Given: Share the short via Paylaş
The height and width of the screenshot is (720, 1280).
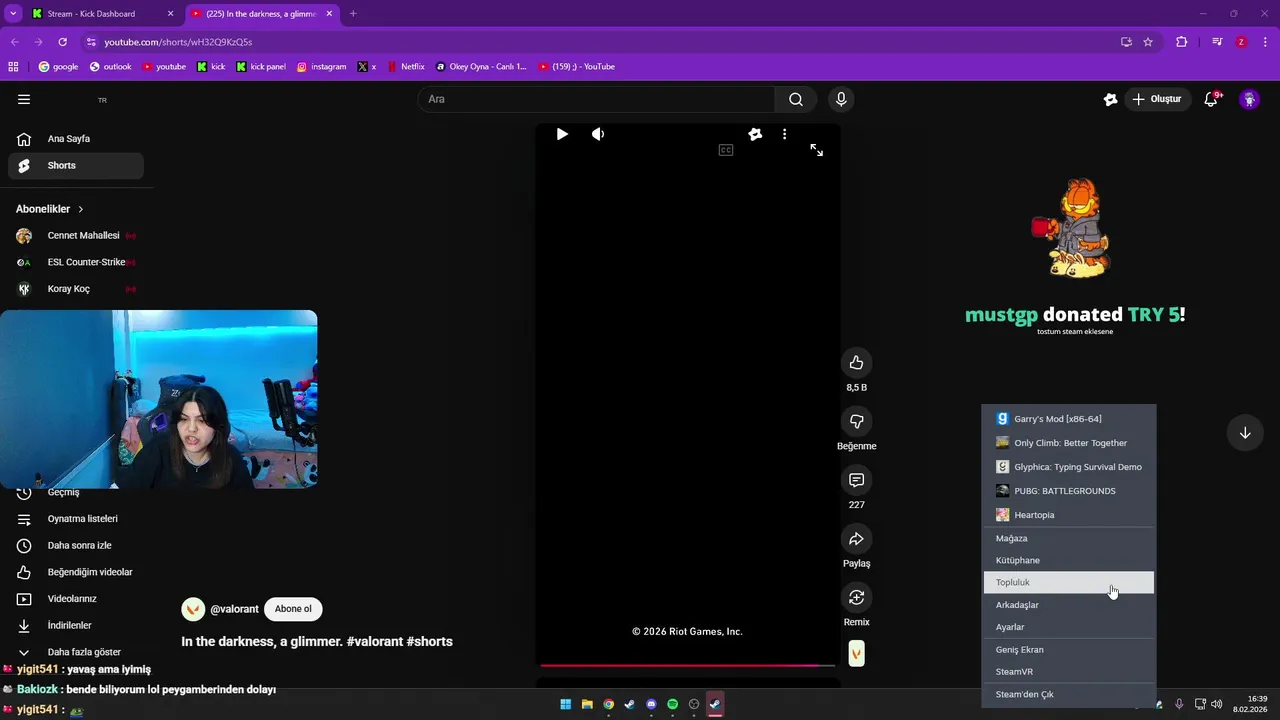Looking at the screenshot, I should [x=856, y=539].
